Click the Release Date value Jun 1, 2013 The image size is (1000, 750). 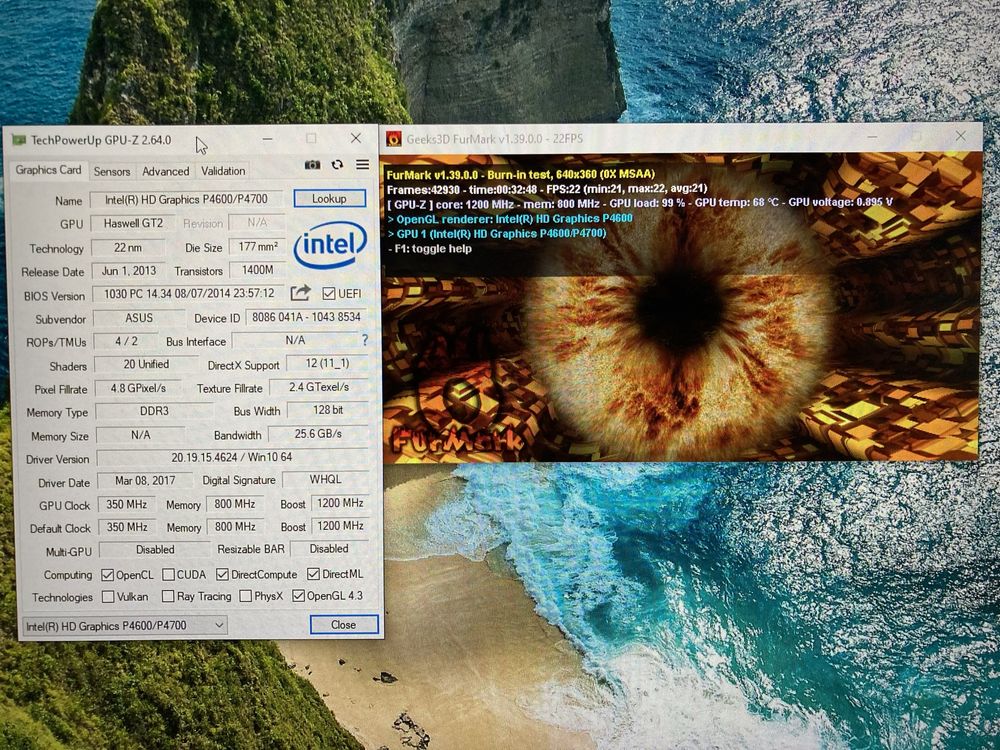click(x=129, y=271)
